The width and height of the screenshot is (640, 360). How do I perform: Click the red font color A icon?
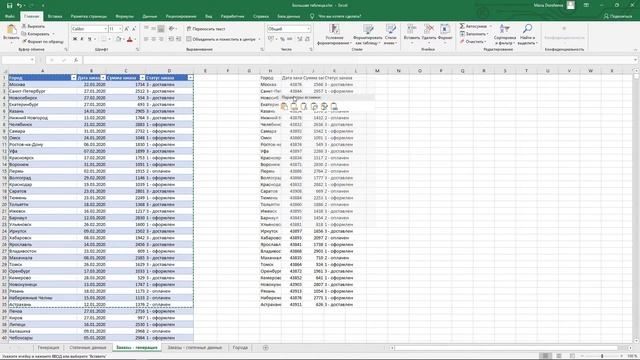(130, 39)
